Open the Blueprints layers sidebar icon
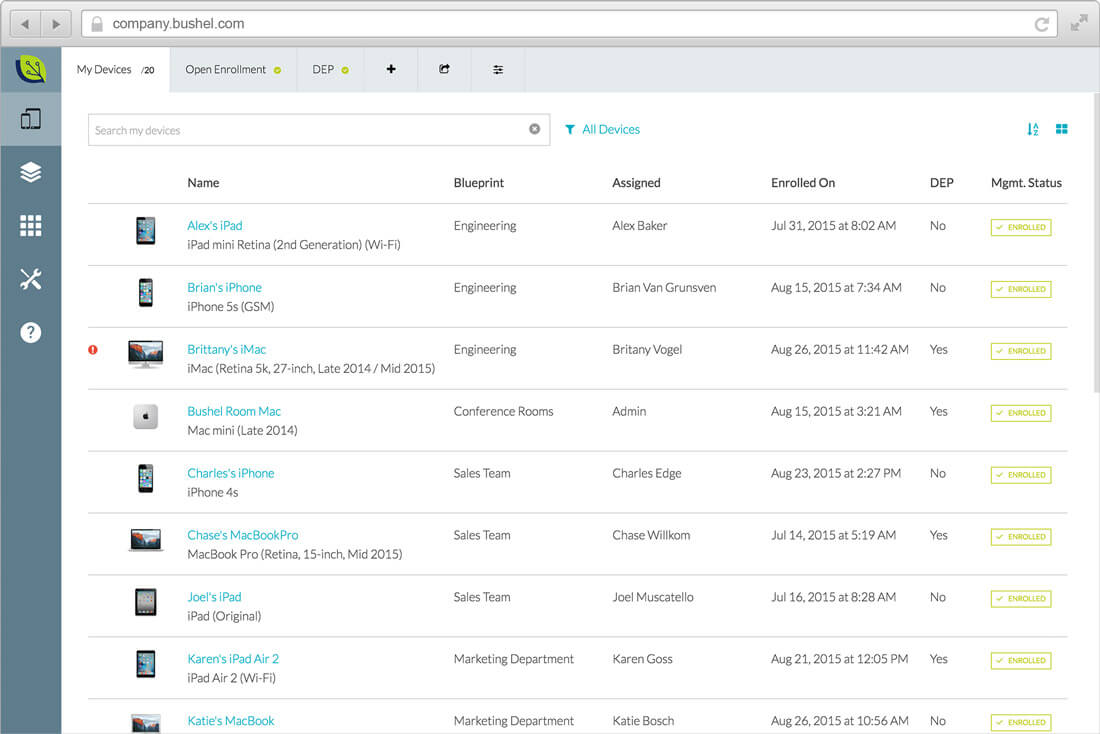The width and height of the screenshot is (1100, 734). coord(31,173)
